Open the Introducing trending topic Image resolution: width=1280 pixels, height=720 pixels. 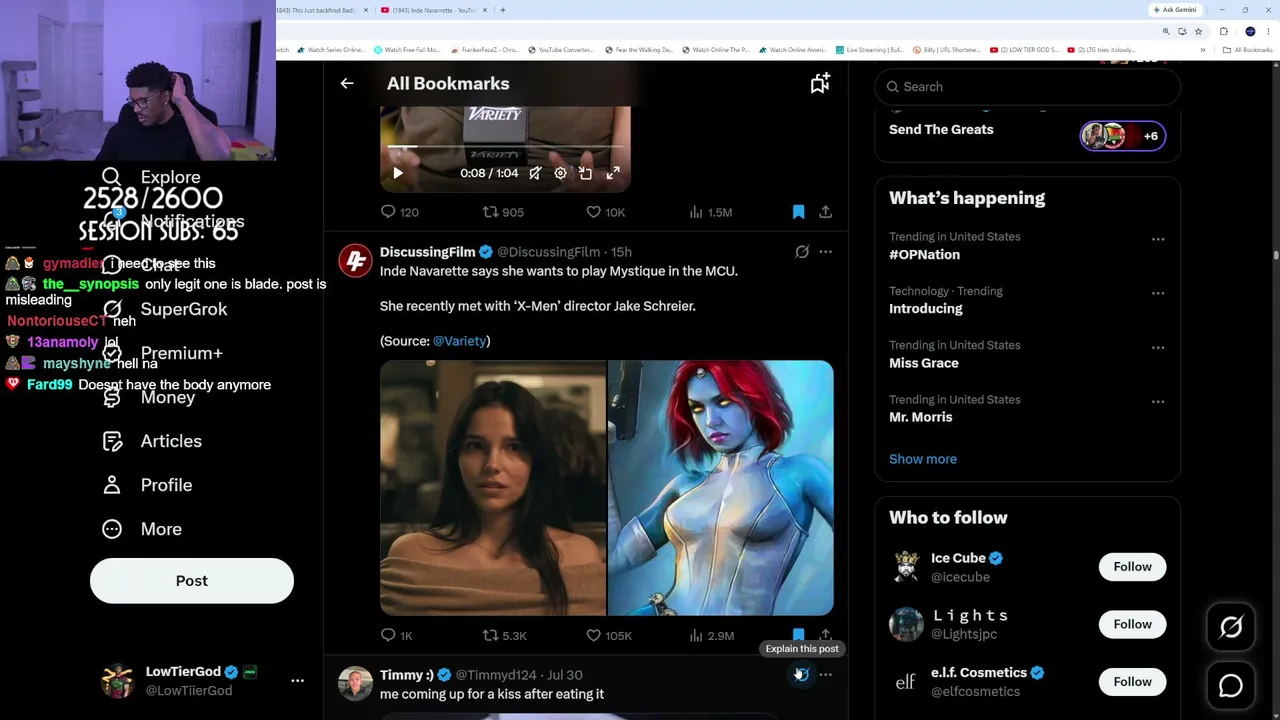tap(925, 308)
